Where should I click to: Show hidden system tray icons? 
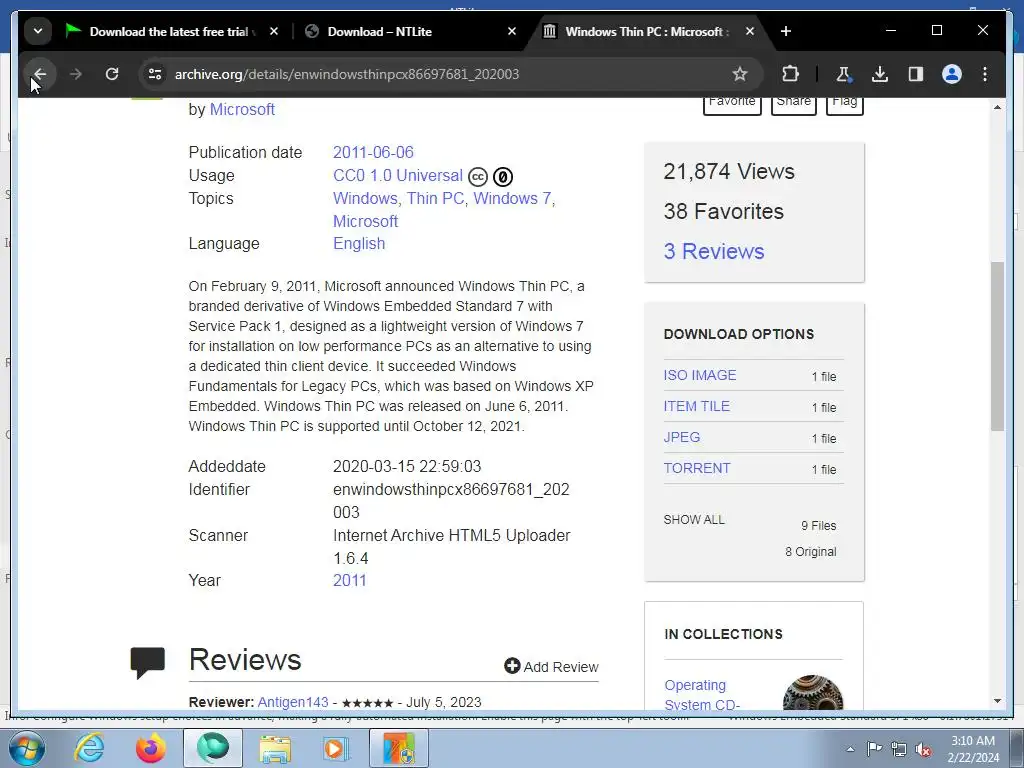[x=850, y=749]
